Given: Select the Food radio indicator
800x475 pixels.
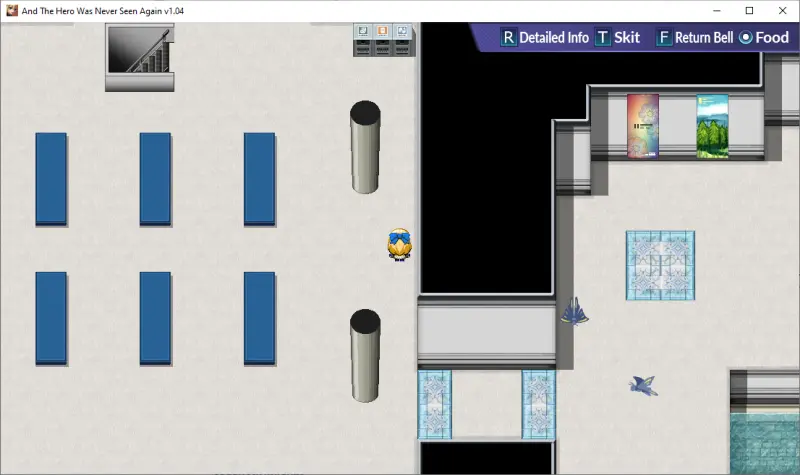Looking at the screenshot, I should [x=745, y=38].
